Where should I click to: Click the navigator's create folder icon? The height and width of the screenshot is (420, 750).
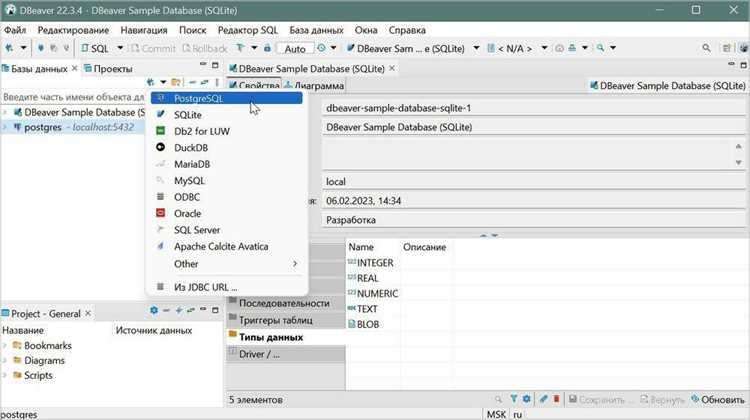pos(176,82)
